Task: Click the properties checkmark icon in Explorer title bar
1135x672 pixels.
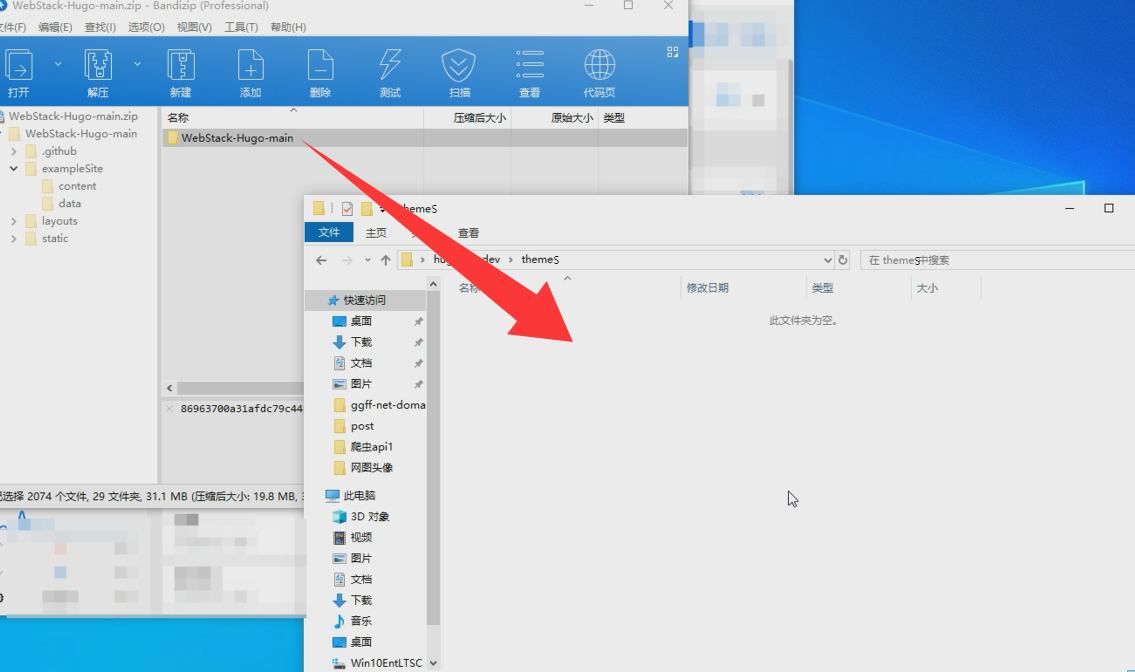Action: [x=347, y=209]
